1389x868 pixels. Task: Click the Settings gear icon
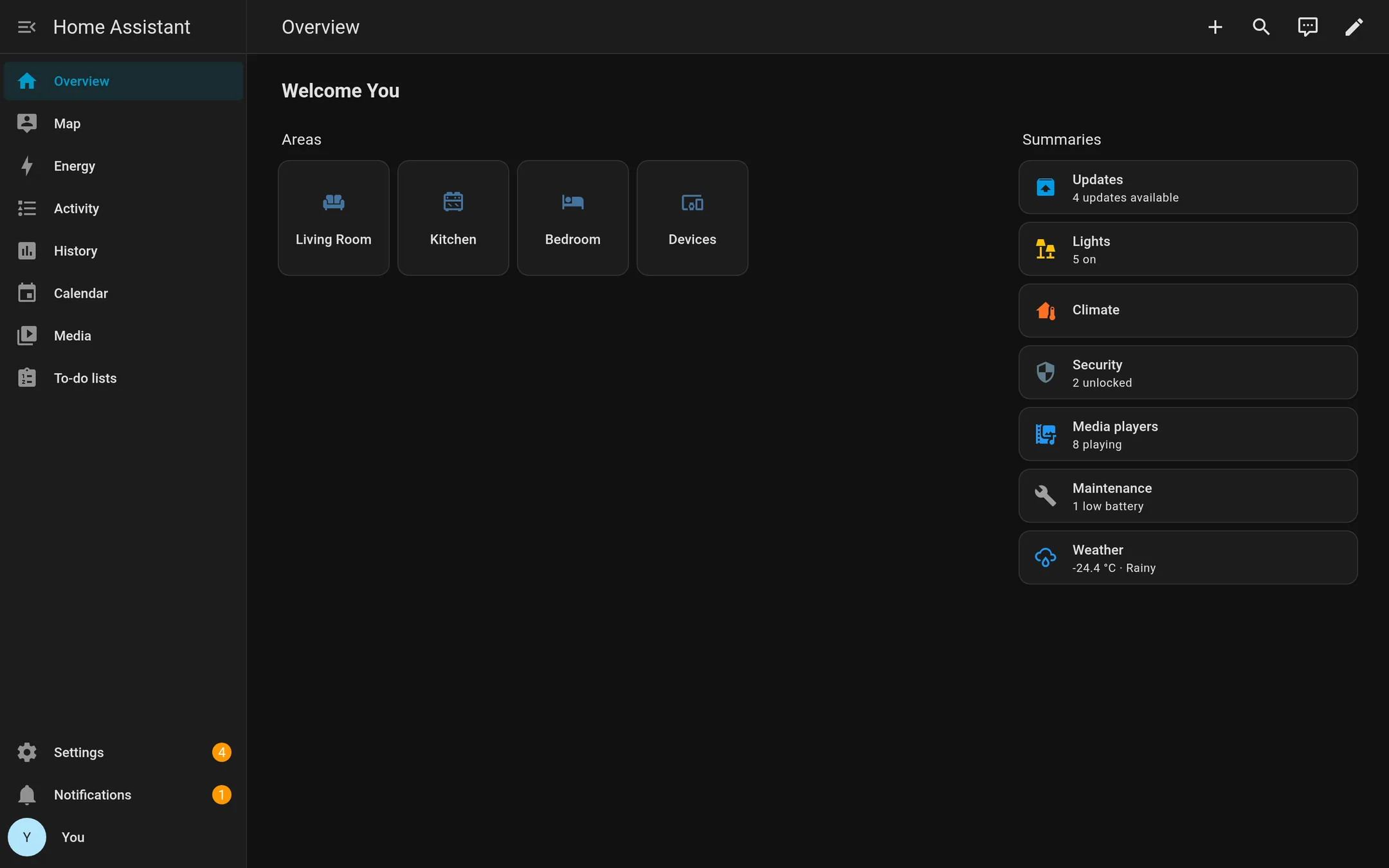coord(26,752)
